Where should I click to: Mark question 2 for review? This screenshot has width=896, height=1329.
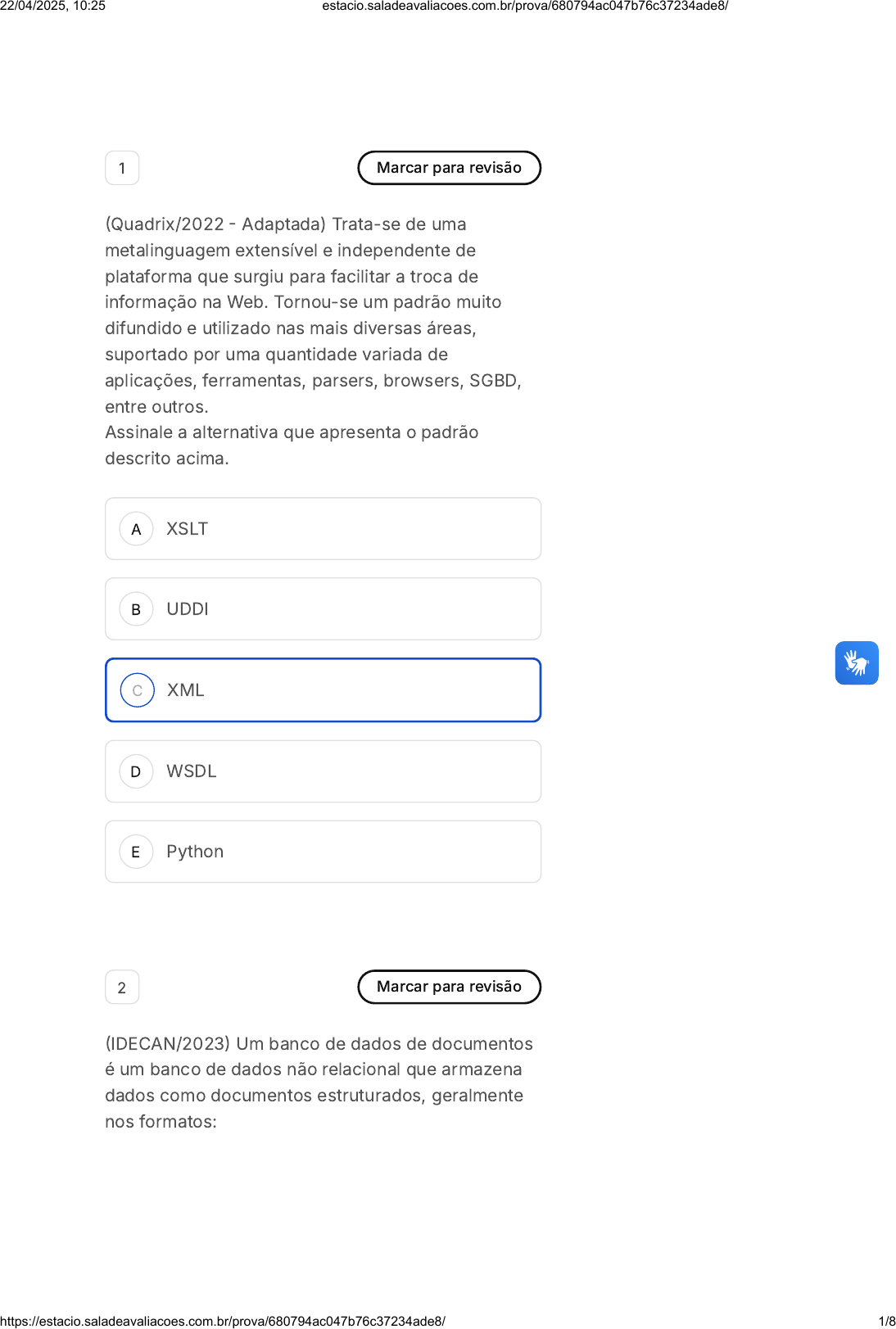click(449, 987)
